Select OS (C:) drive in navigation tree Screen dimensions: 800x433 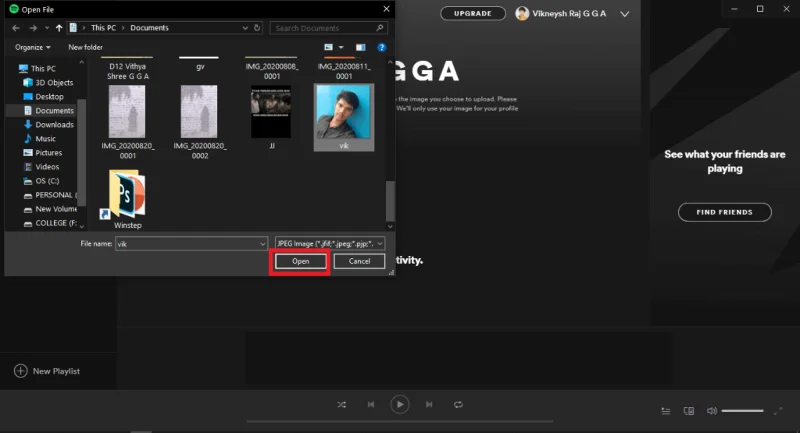[41, 181]
